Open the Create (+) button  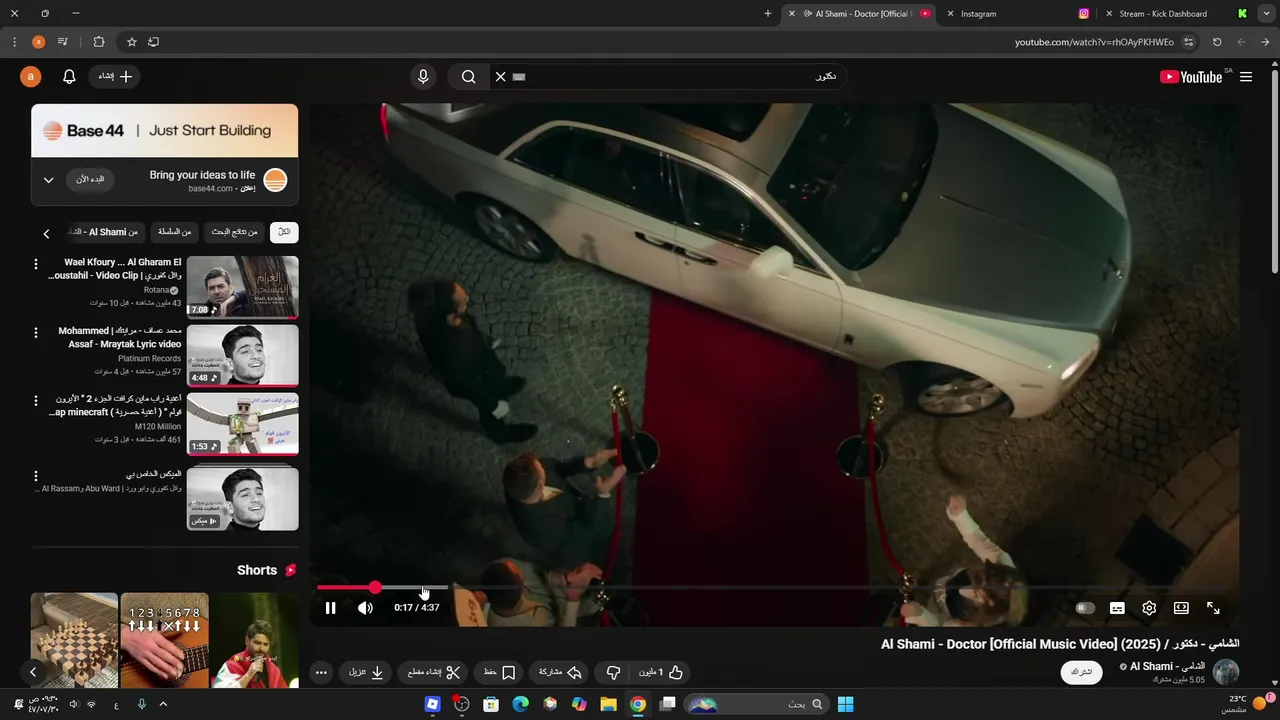[x=115, y=77]
